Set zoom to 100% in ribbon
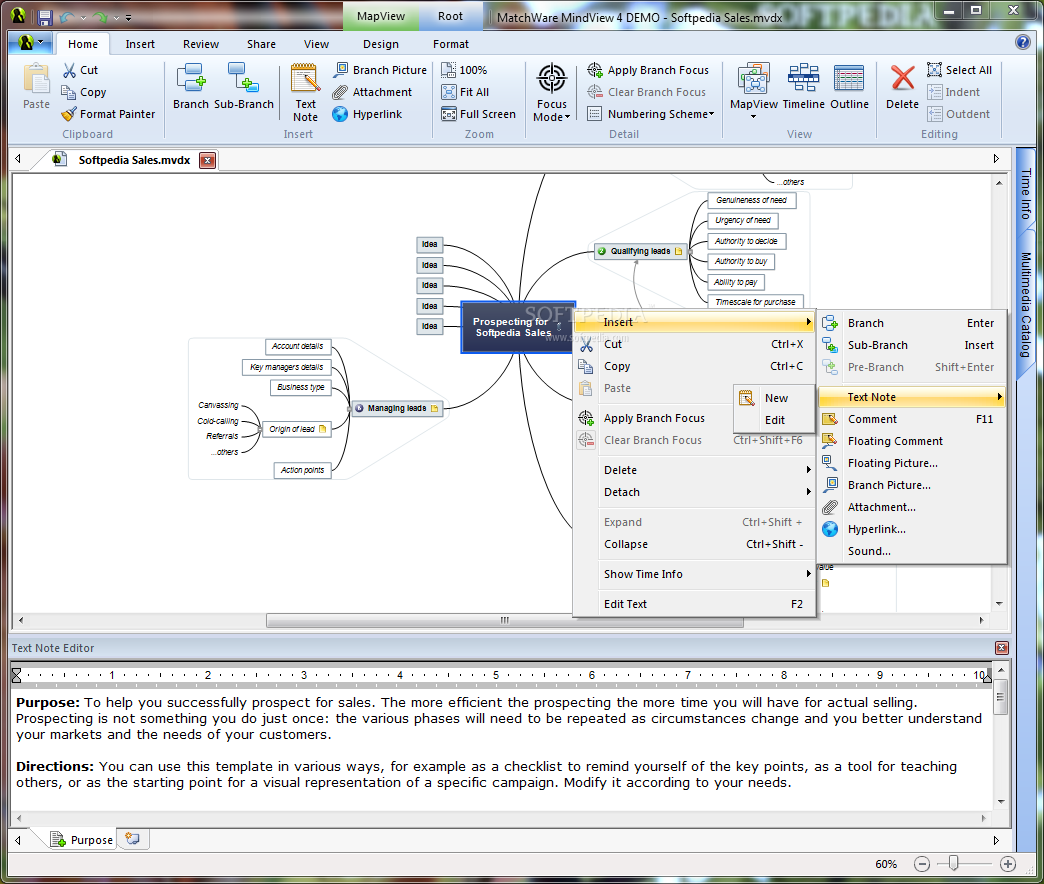 coord(464,70)
